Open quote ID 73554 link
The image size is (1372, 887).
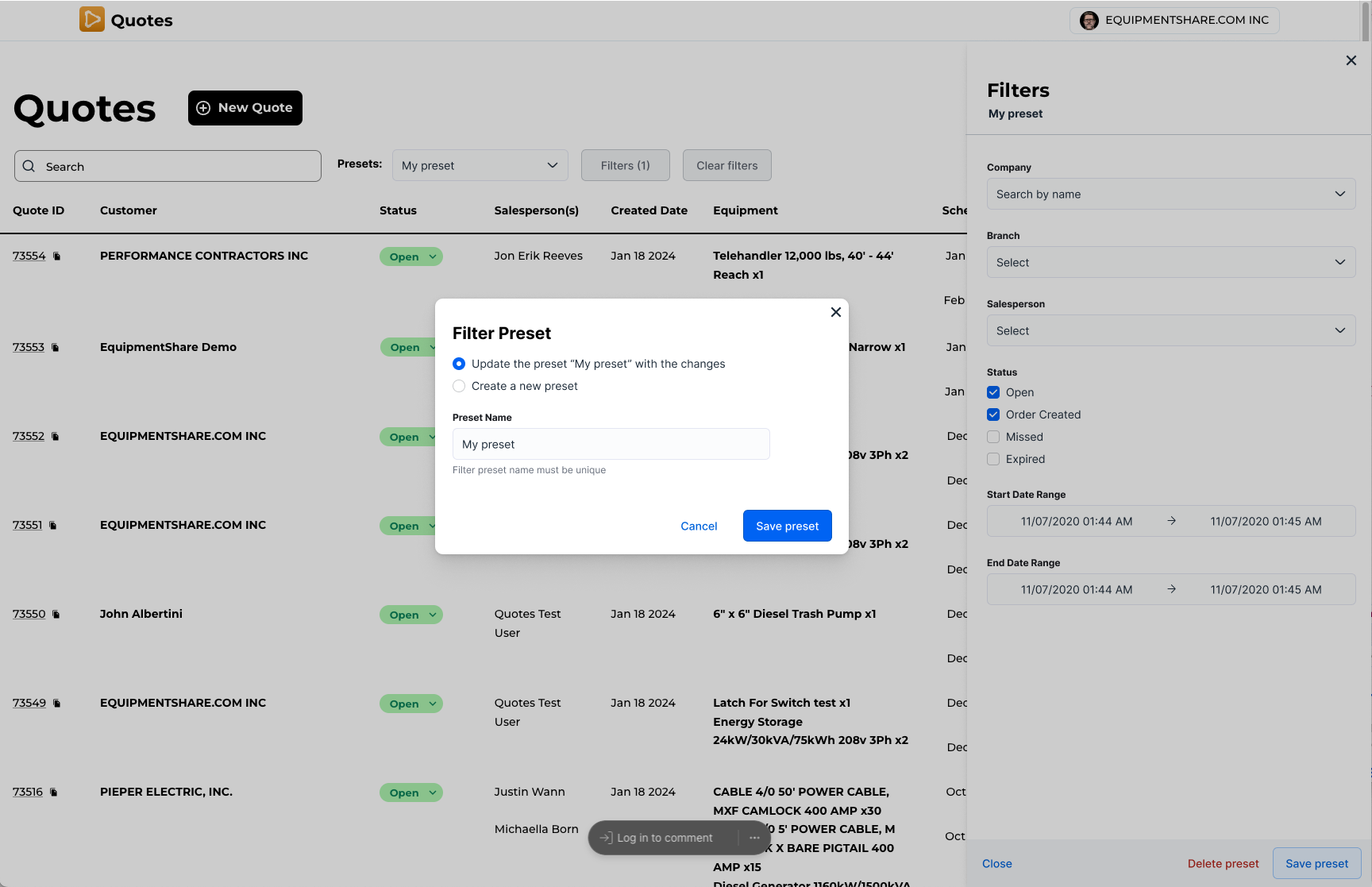pos(29,256)
